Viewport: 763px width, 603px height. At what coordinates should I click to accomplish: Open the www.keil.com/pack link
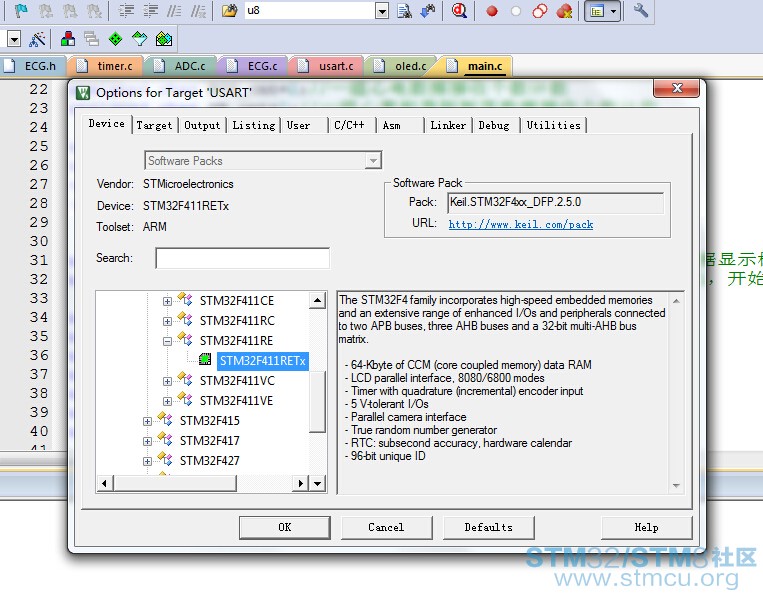pos(521,224)
